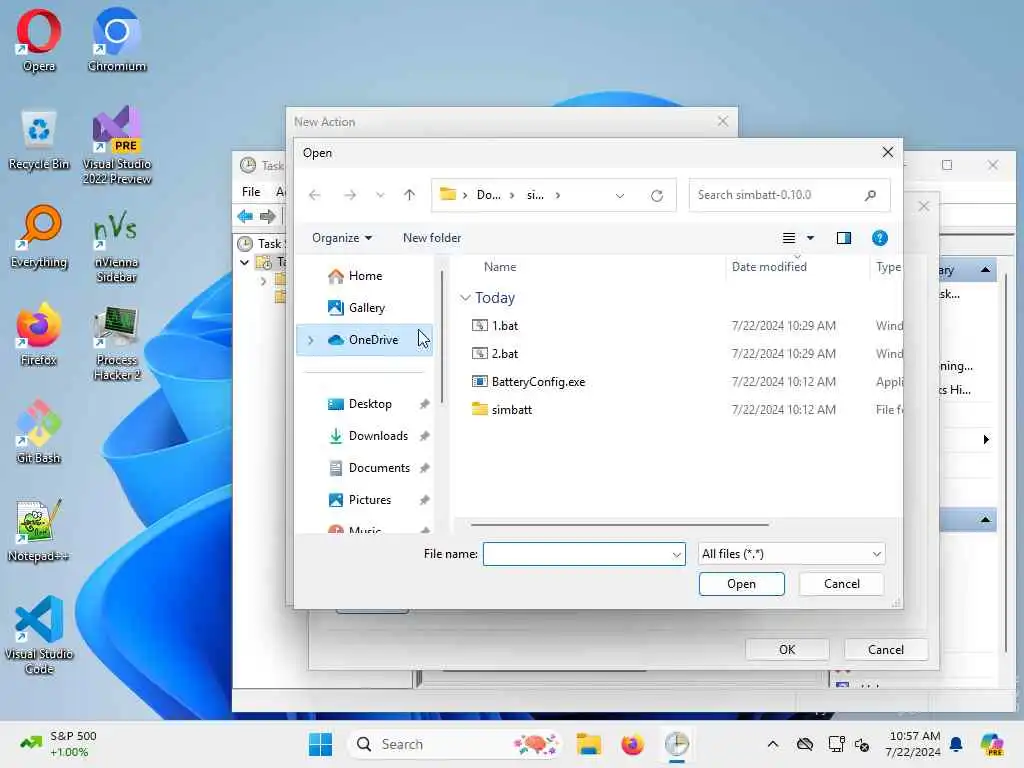Open Firefox from the taskbar
The height and width of the screenshot is (768, 1024).
tap(632, 744)
